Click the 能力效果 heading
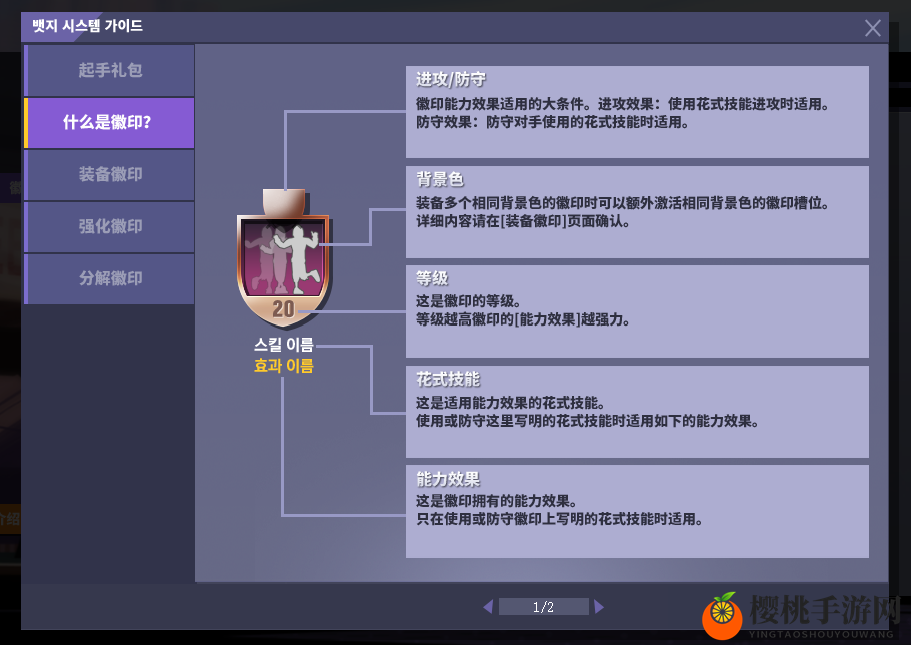The width and height of the screenshot is (911, 645). coord(448,479)
